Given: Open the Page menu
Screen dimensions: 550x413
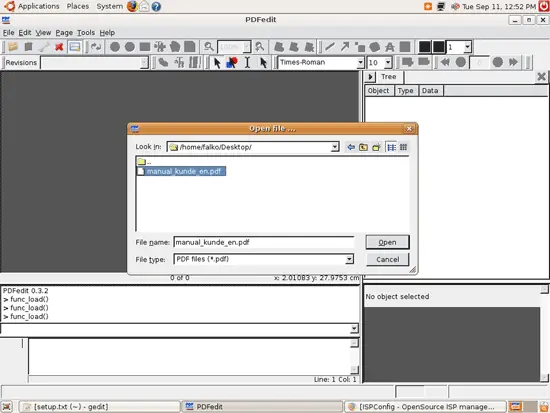Looking at the screenshot, I should tap(64, 33).
